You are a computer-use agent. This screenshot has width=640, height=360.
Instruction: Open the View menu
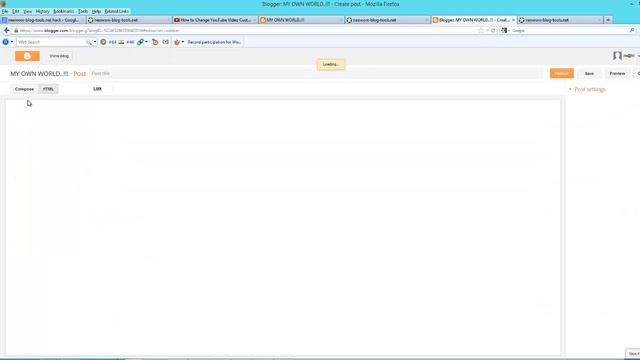27,11
